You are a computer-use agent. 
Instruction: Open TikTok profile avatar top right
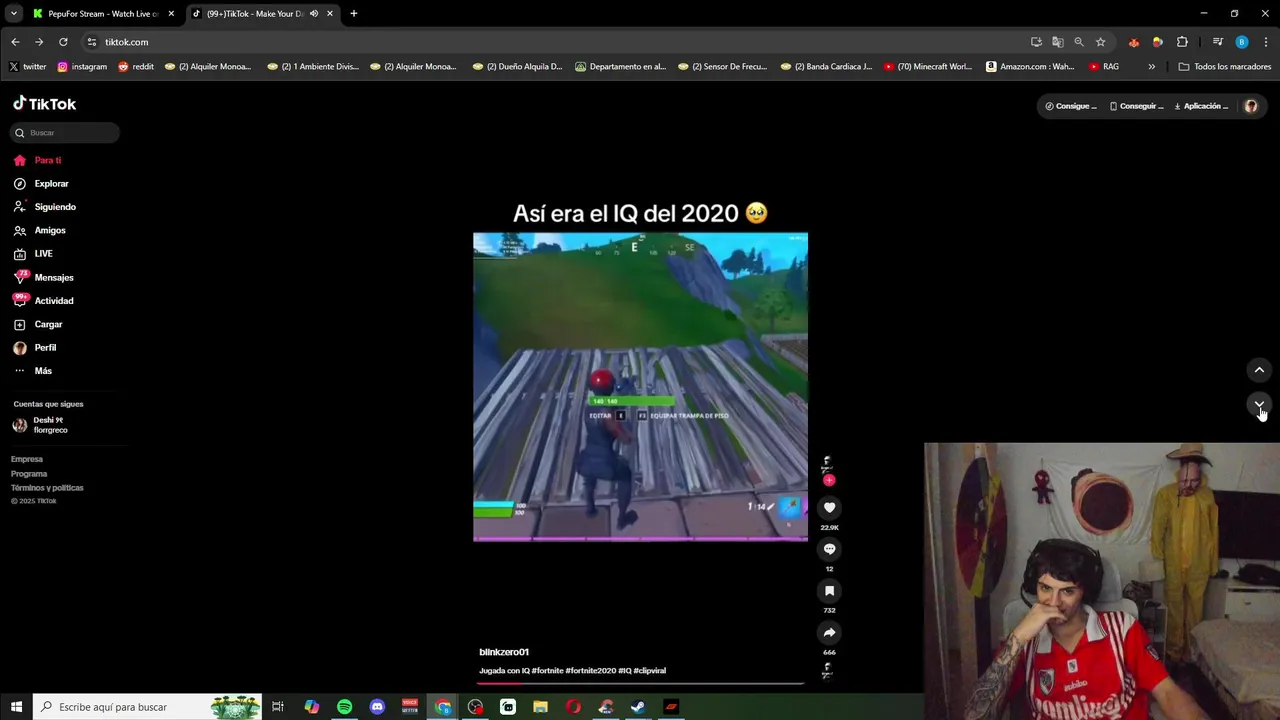(x=1250, y=106)
